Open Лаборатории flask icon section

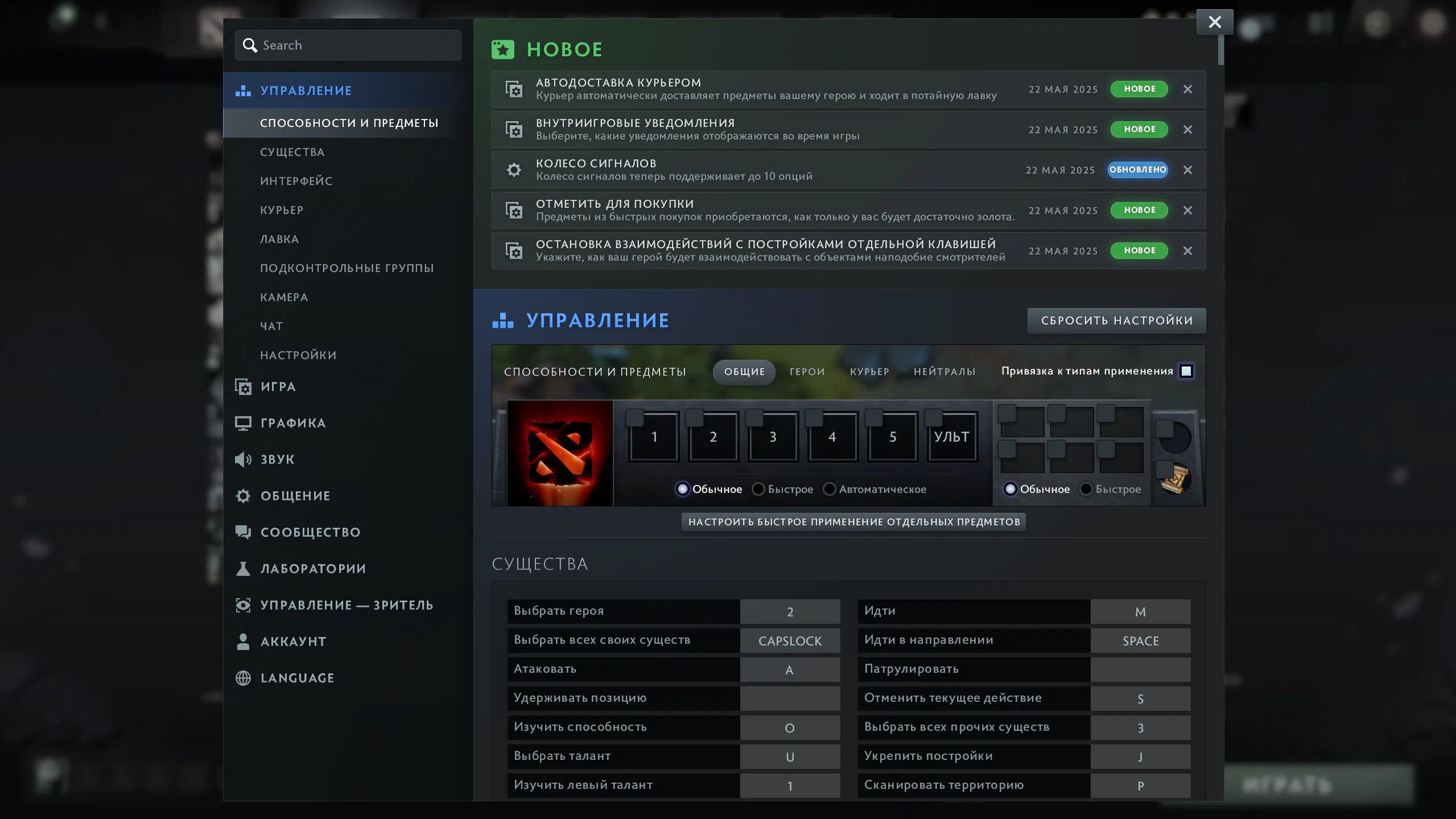pos(243,569)
